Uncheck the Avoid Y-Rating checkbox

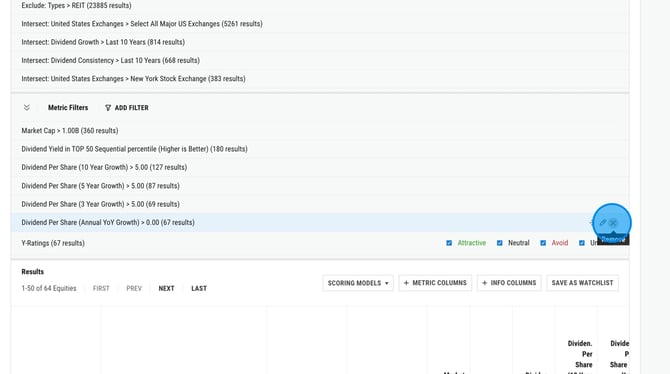point(543,243)
